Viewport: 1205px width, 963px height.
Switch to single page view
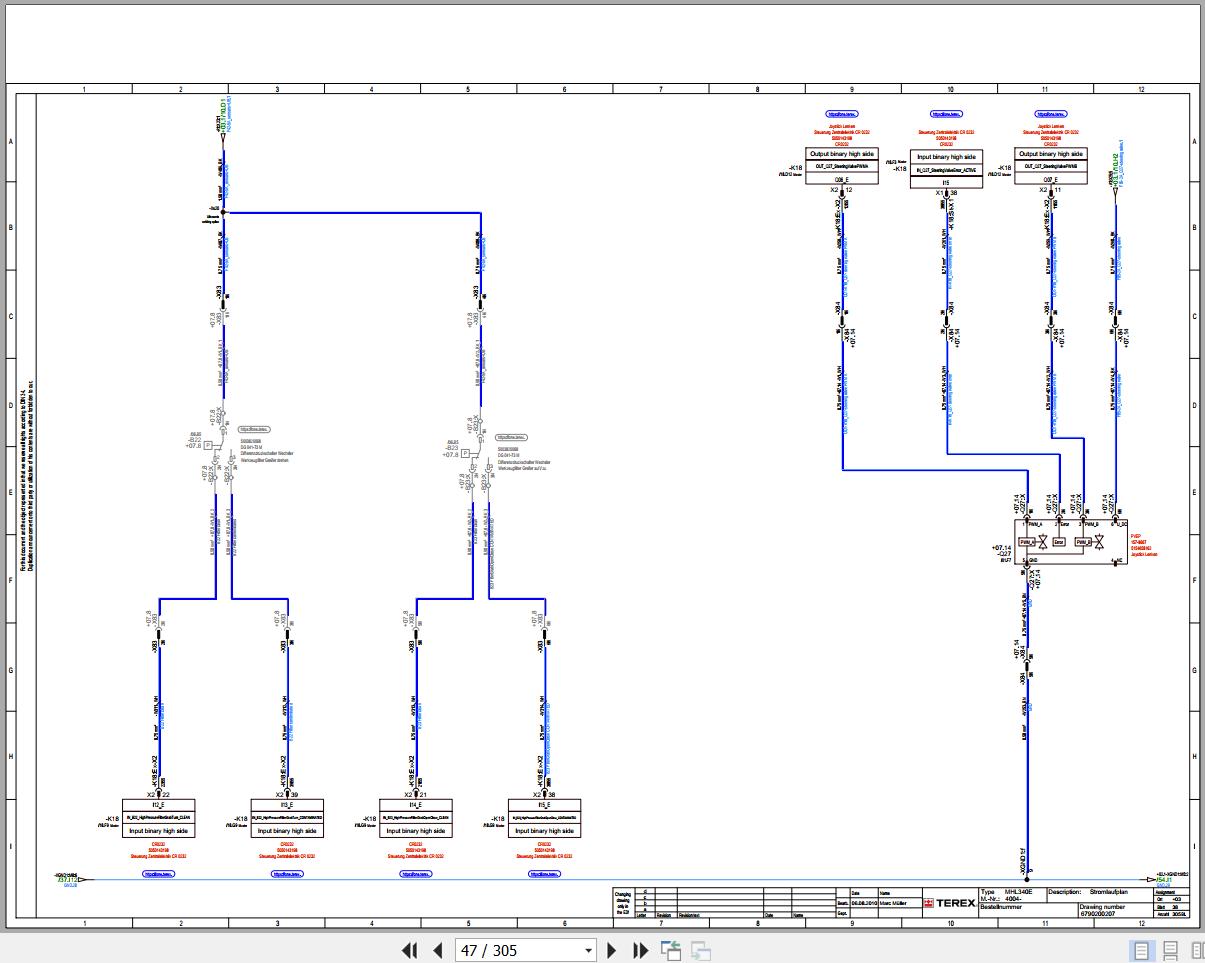coord(1141,950)
